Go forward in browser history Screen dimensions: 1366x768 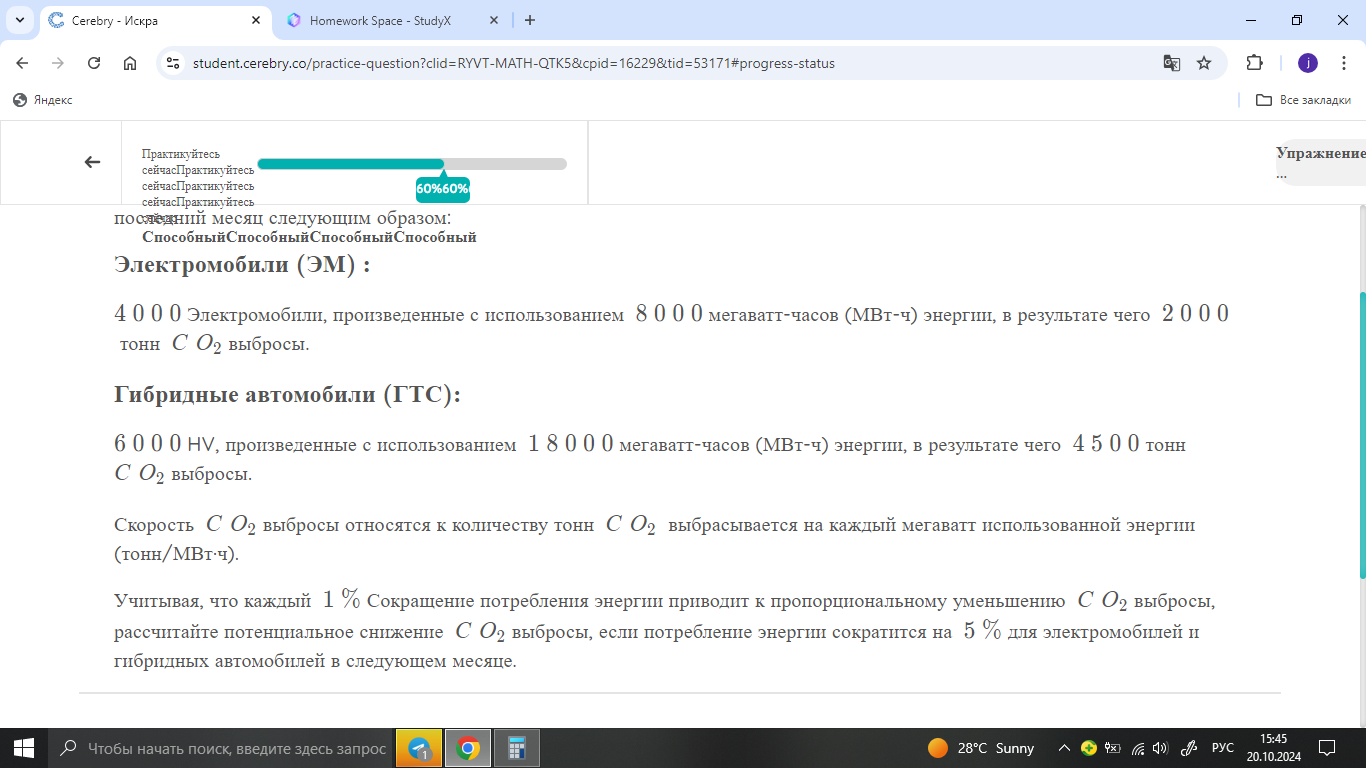(58, 63)
